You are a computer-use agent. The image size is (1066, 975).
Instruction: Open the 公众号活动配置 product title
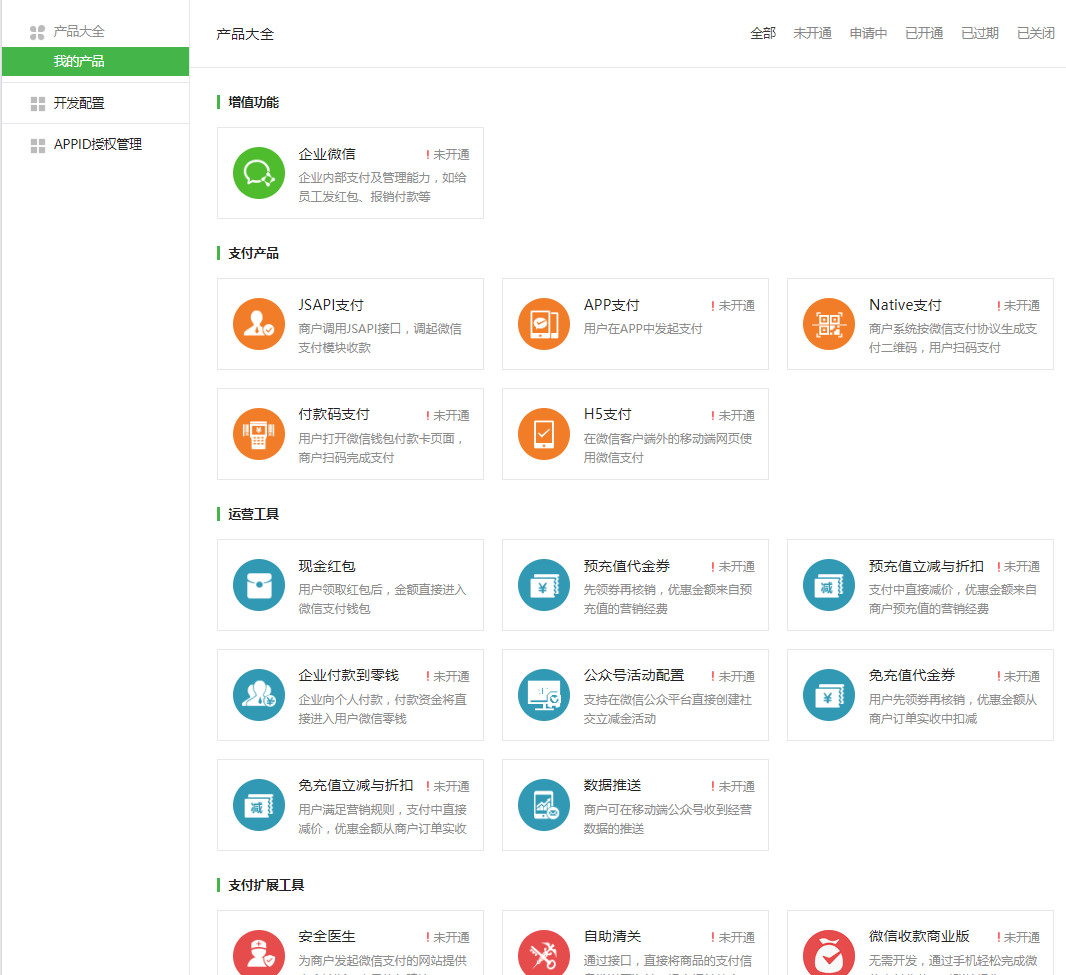tap(634, 676)
